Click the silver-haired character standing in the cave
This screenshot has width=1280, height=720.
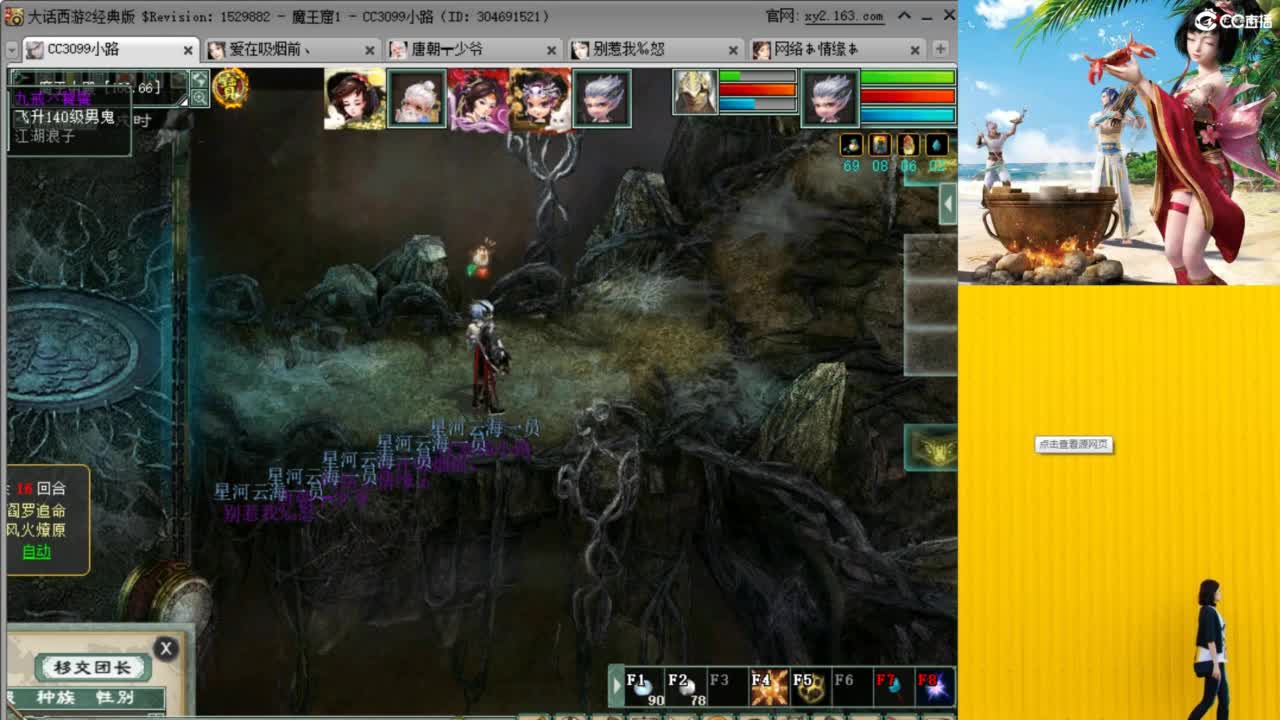coord(487,356)
